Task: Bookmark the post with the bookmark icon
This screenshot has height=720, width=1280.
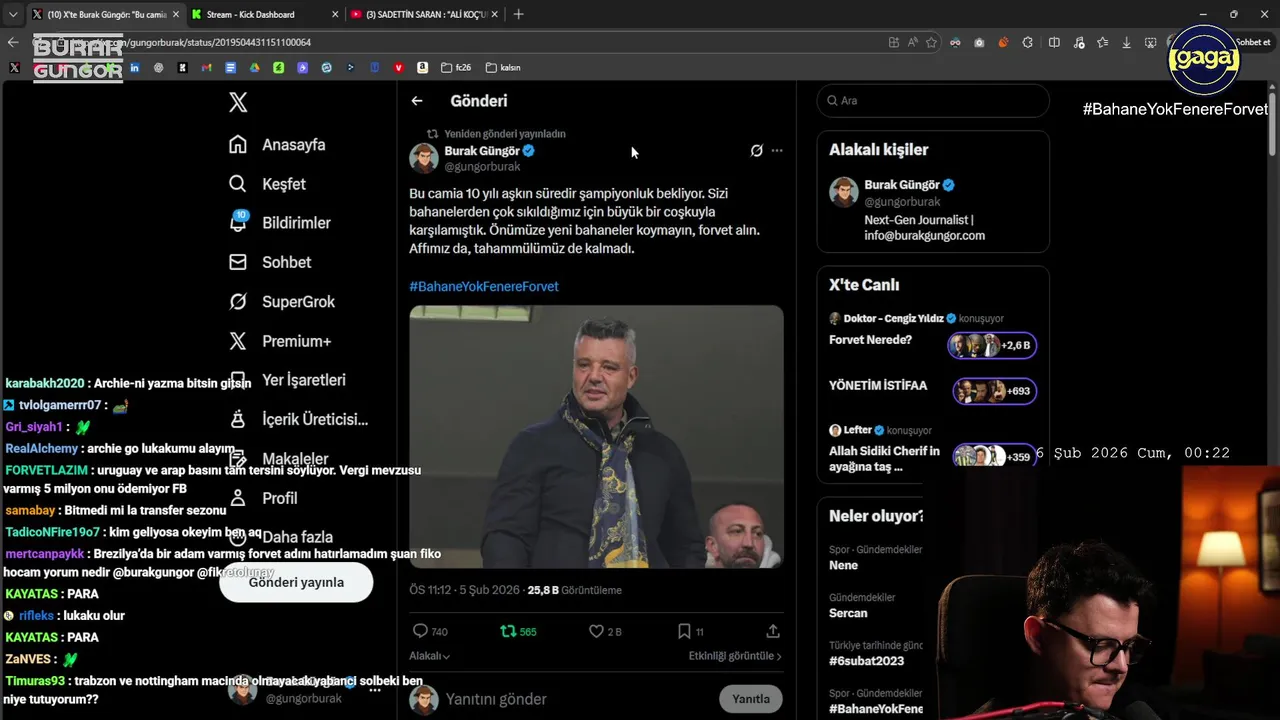Action: coord(684,631)
